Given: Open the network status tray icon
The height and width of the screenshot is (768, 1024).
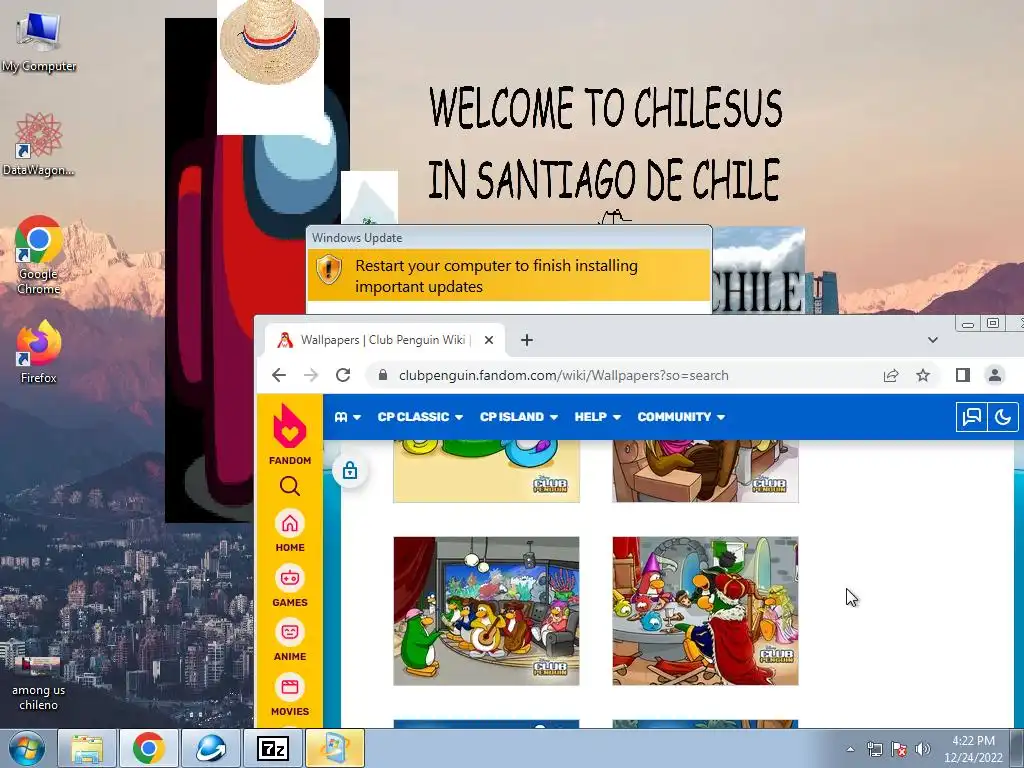Looking at the screenshot, I should tap(874, 749).
